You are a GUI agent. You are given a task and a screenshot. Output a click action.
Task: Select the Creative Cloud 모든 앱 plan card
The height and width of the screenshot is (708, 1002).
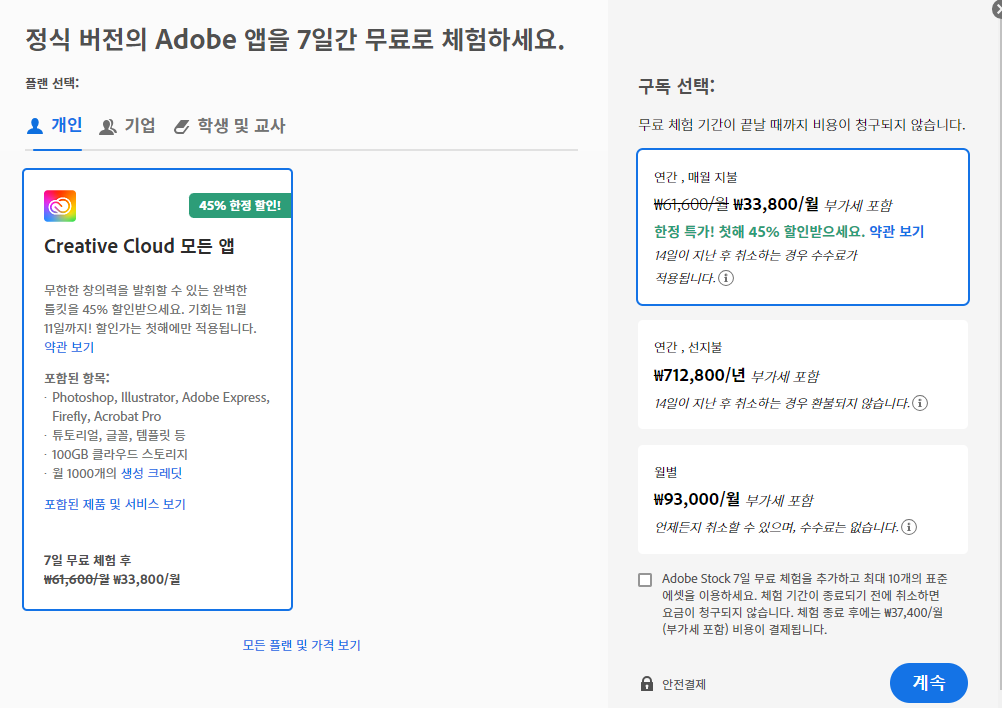157,389
